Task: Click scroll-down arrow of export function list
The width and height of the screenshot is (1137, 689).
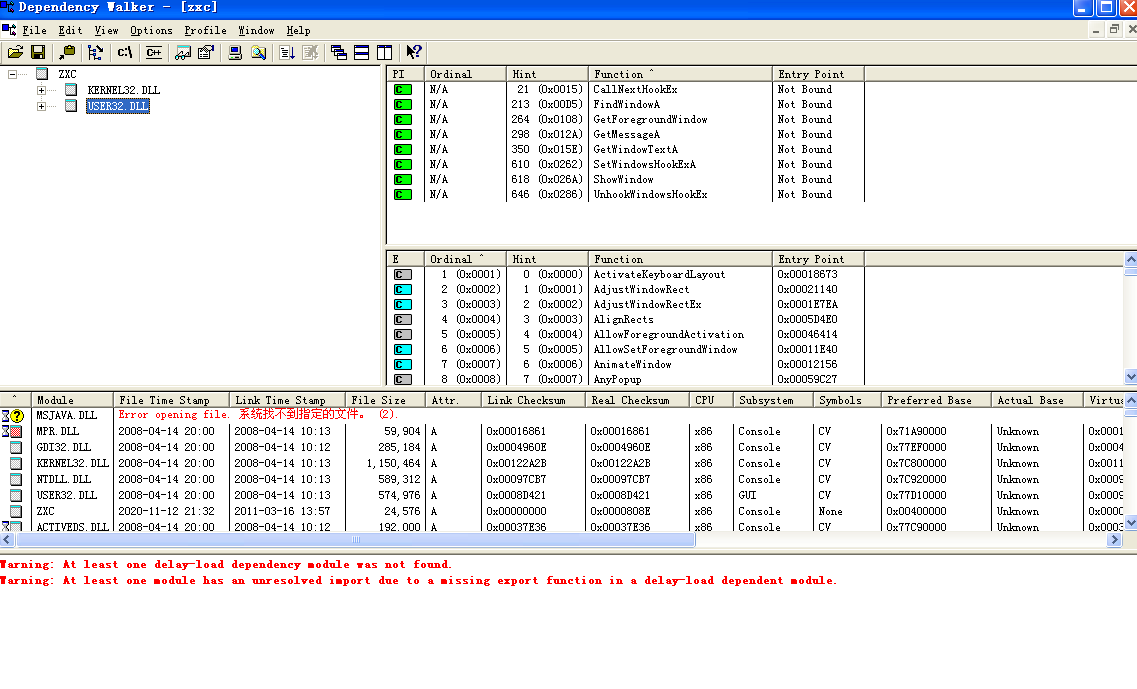Action: tap(1130, 376)
